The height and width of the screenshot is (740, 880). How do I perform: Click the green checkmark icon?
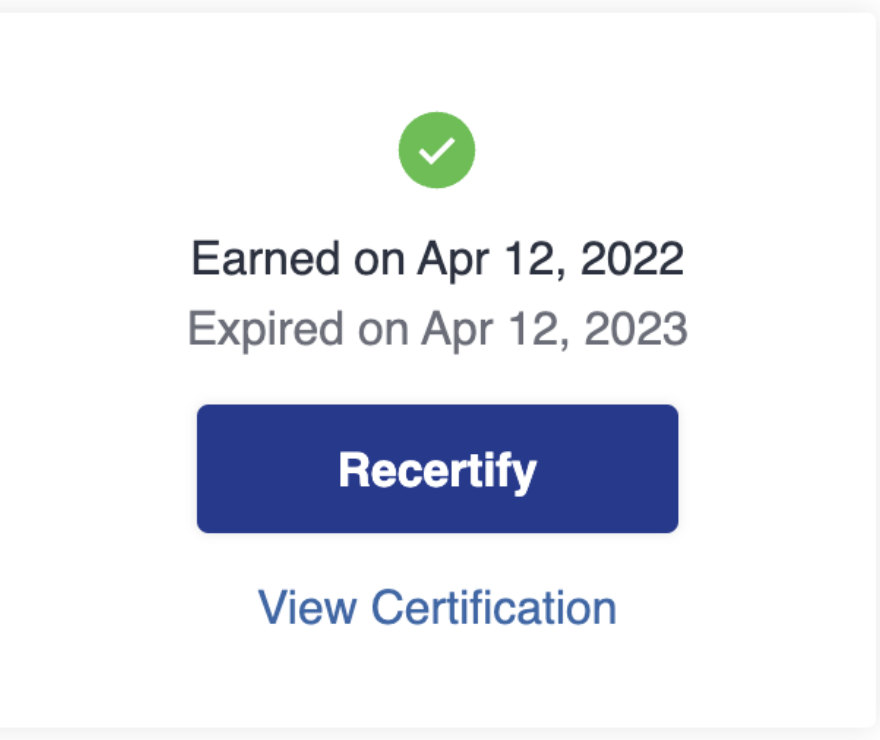(x=437, y=150)
